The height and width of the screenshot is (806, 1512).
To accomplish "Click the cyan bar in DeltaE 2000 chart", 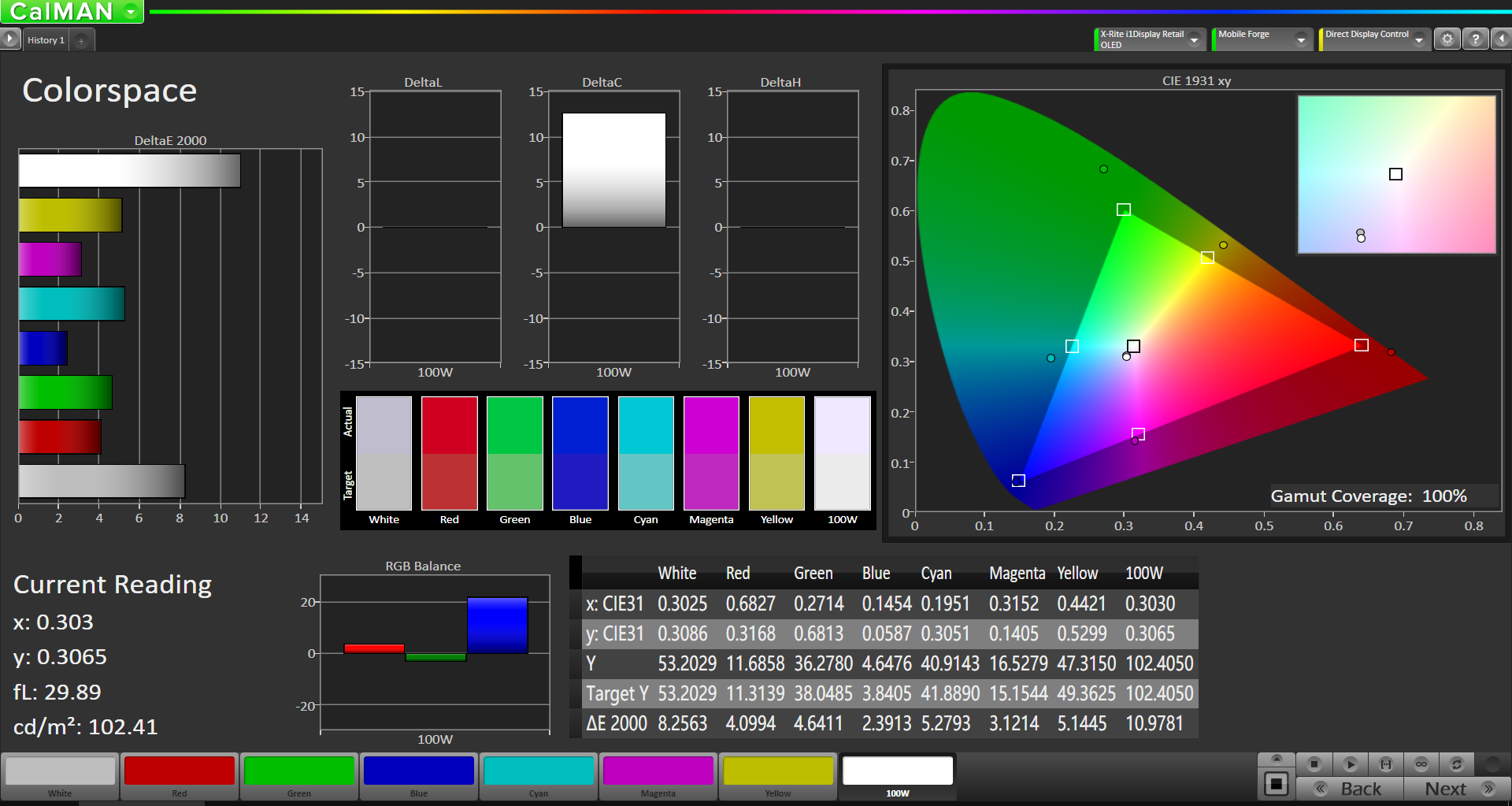I will click(x=72, y=303).
